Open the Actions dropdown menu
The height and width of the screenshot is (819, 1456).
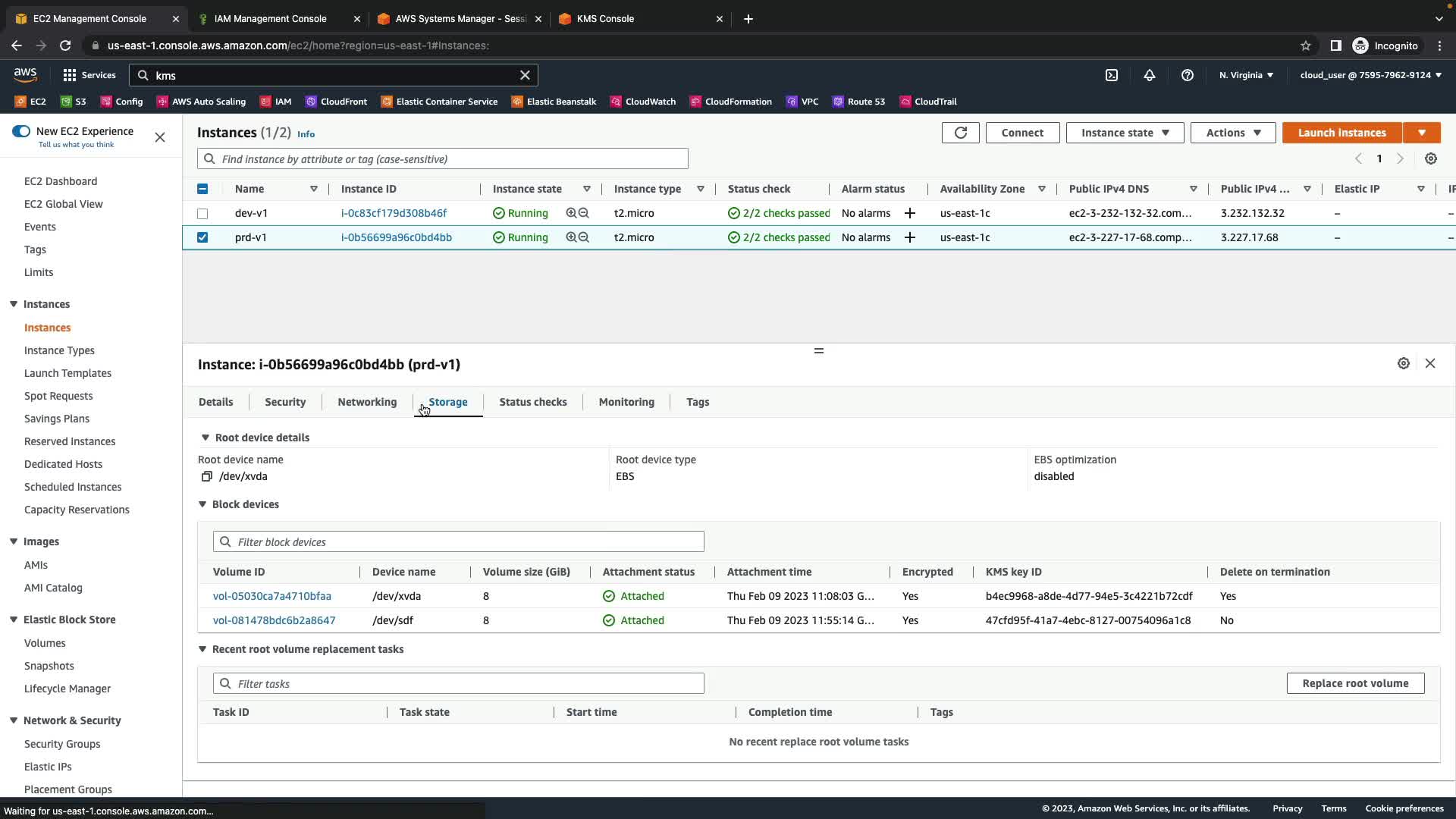point(1233,133)
